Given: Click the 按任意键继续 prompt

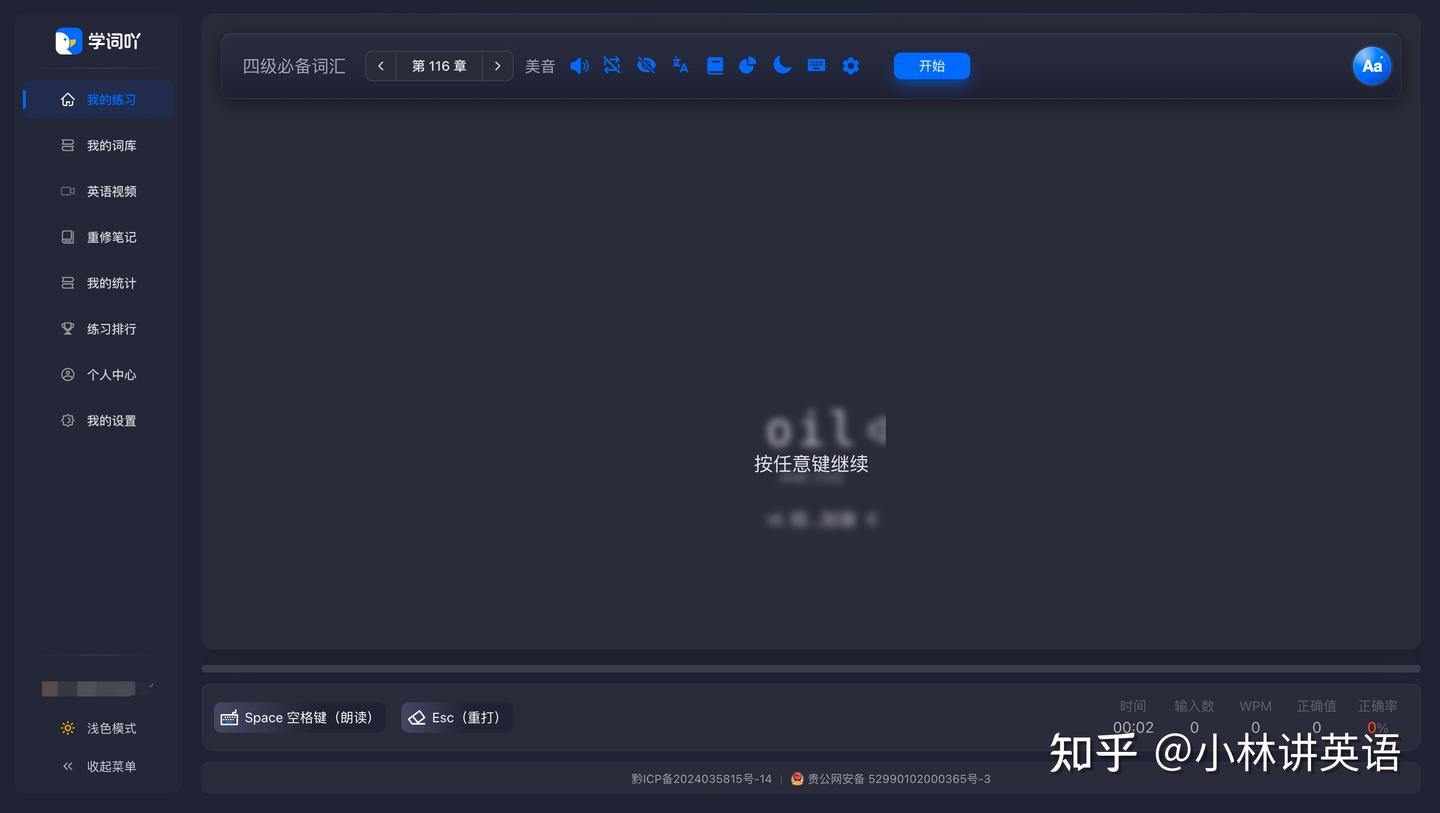Looking at the screenshot, I should point(811,464).
